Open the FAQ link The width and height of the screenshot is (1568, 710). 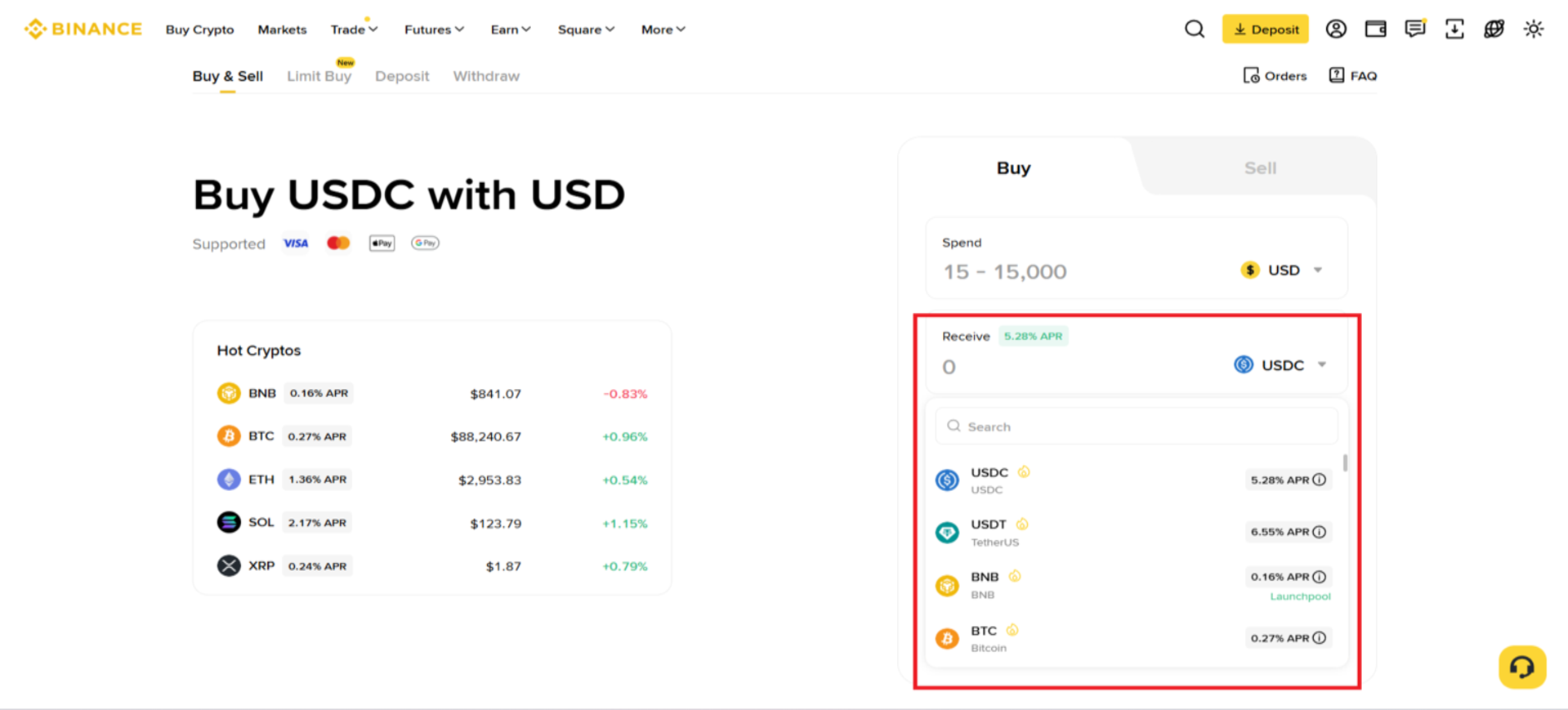point(1353,76)
